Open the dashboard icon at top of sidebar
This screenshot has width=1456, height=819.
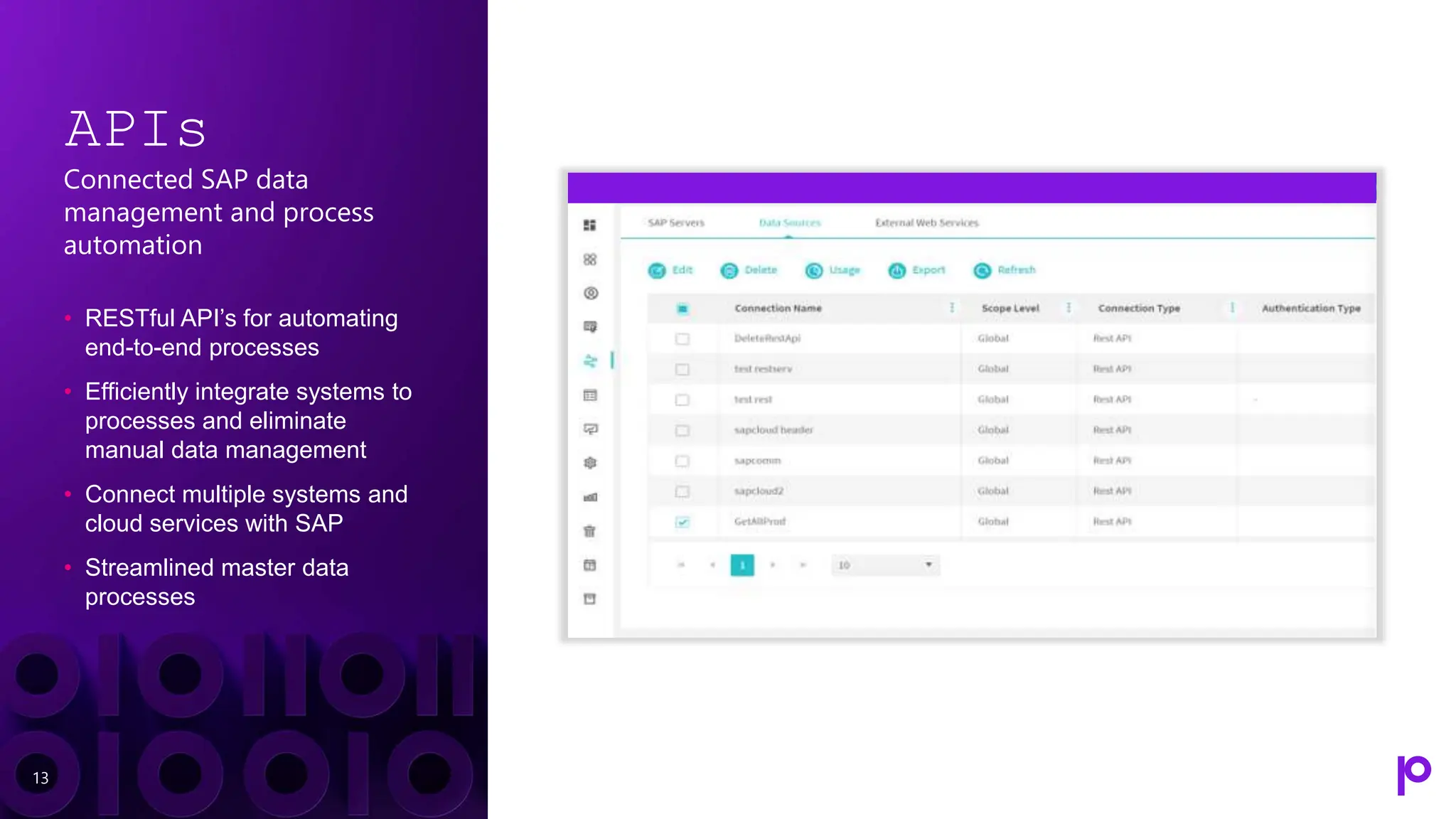(590, 225)
